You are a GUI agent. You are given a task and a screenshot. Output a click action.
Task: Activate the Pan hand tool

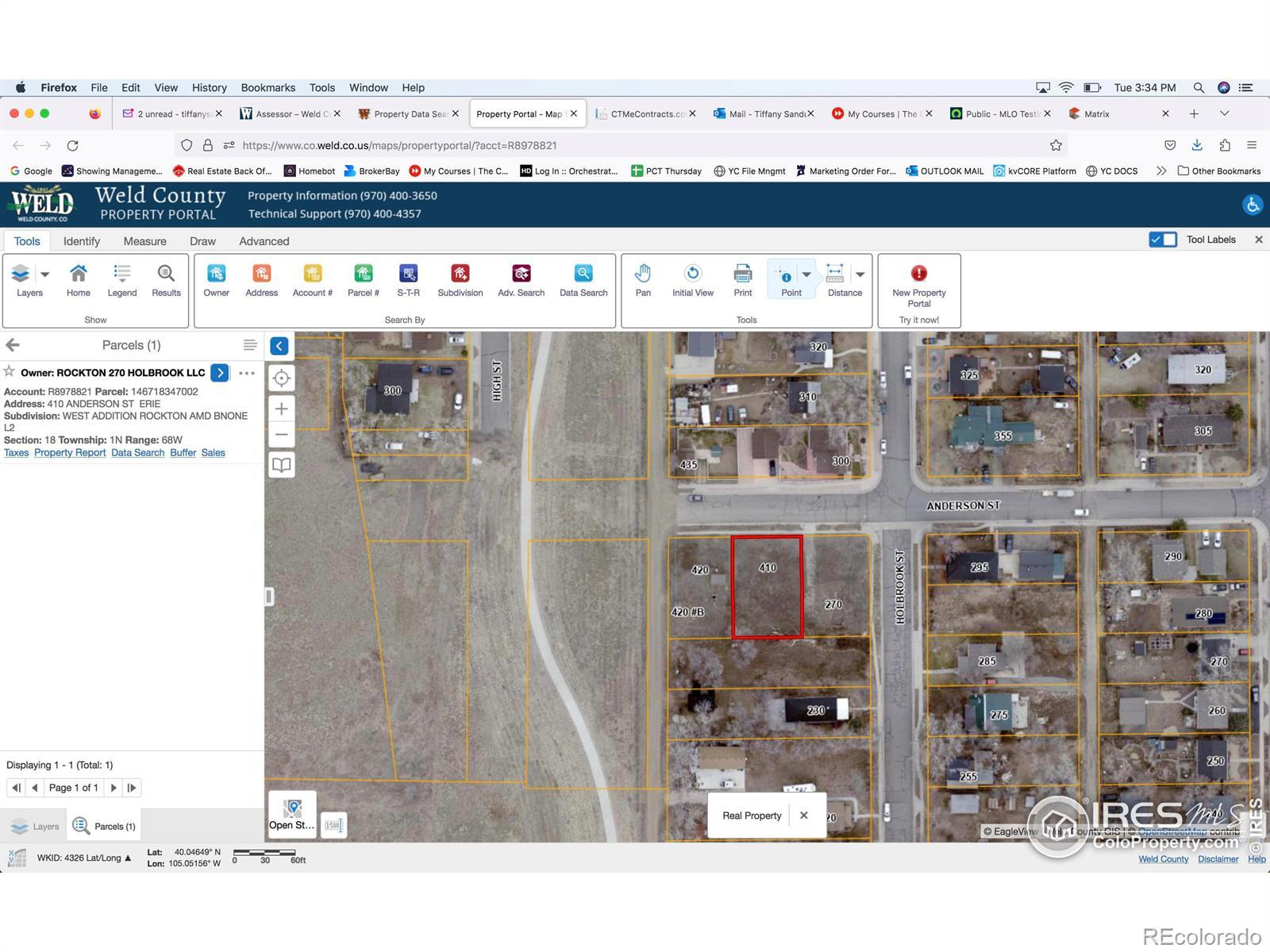point(643,274)
